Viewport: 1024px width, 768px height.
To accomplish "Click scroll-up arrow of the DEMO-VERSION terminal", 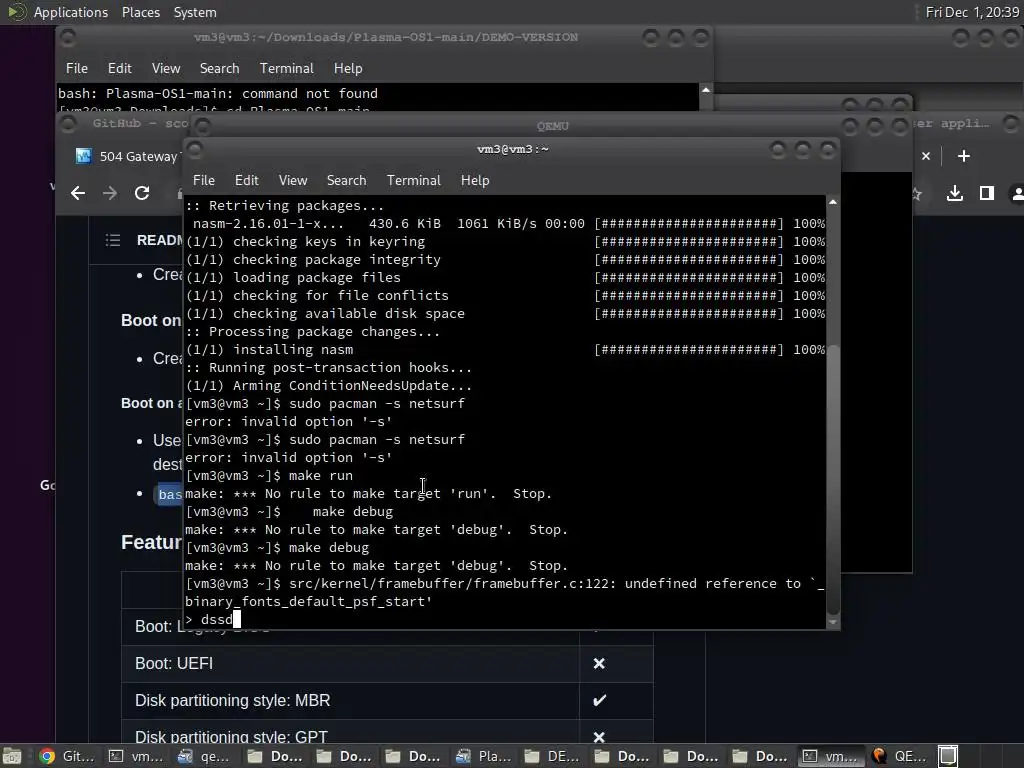I will [706, 89].
